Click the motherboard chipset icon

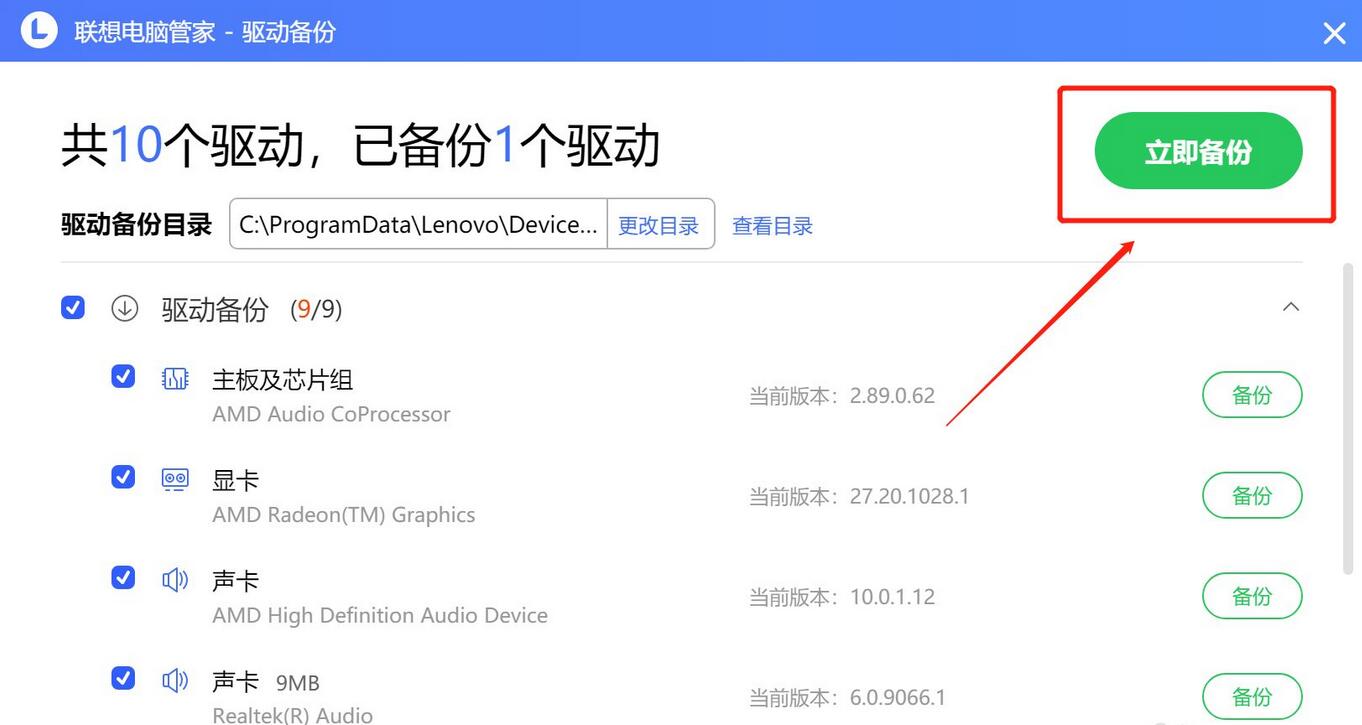pos(175,378)
